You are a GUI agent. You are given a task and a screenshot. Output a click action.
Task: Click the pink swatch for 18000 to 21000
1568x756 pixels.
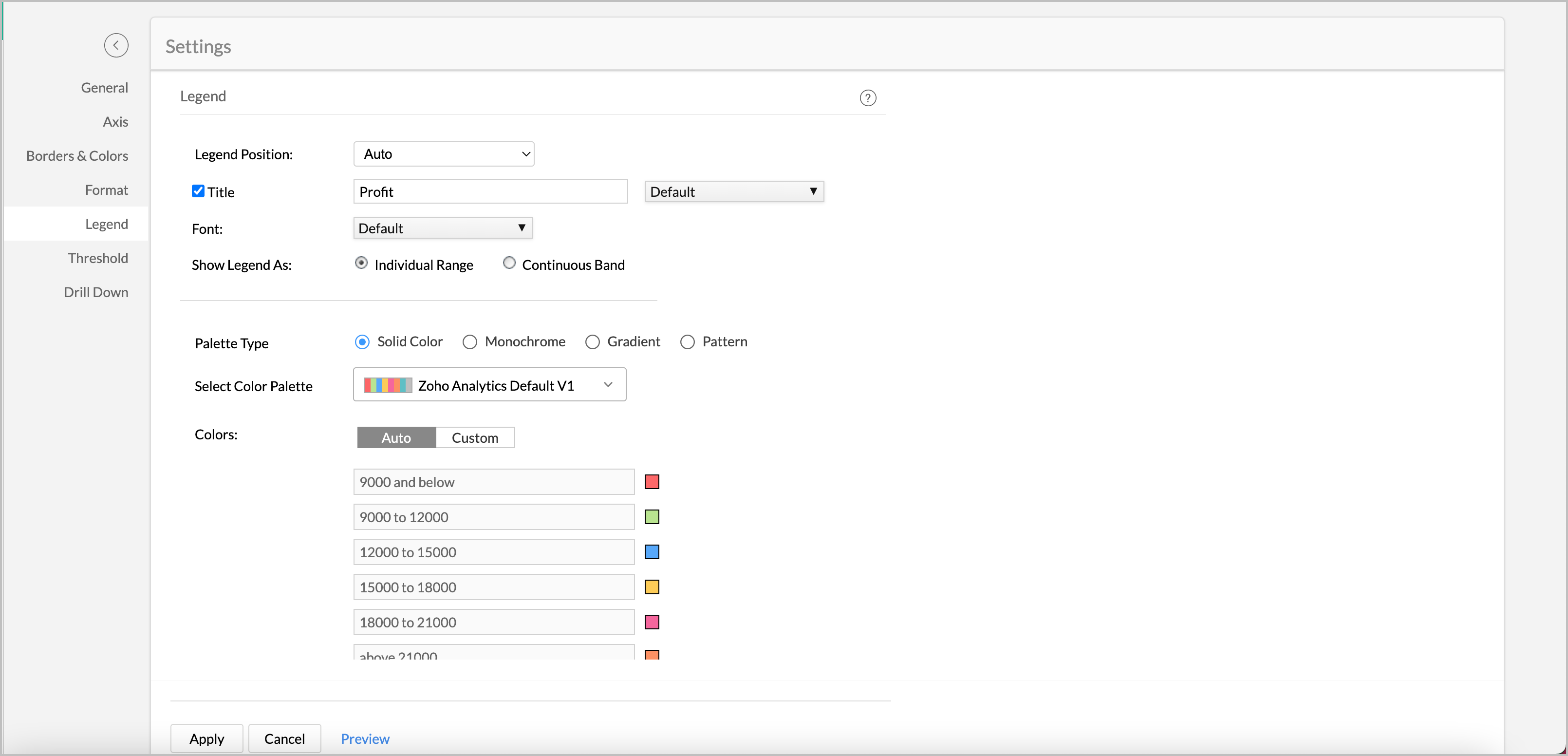tap(652, 622)
